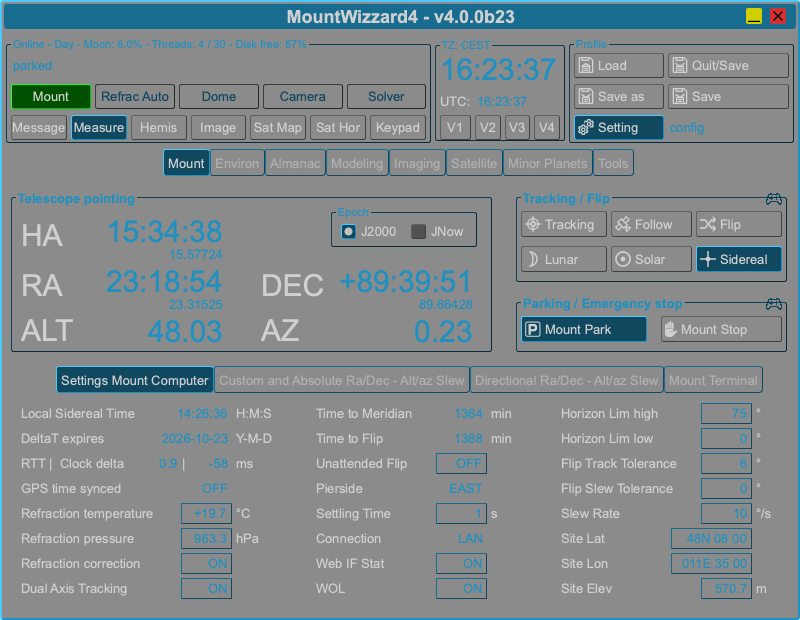Toggle the Solver device button
The width and height of the screenshot is (800, 620).
pos(386,96)
